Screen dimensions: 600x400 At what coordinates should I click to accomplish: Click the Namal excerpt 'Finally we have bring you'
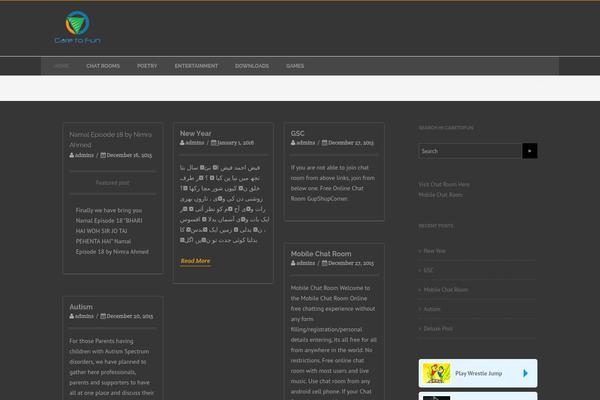click(109, 211)
